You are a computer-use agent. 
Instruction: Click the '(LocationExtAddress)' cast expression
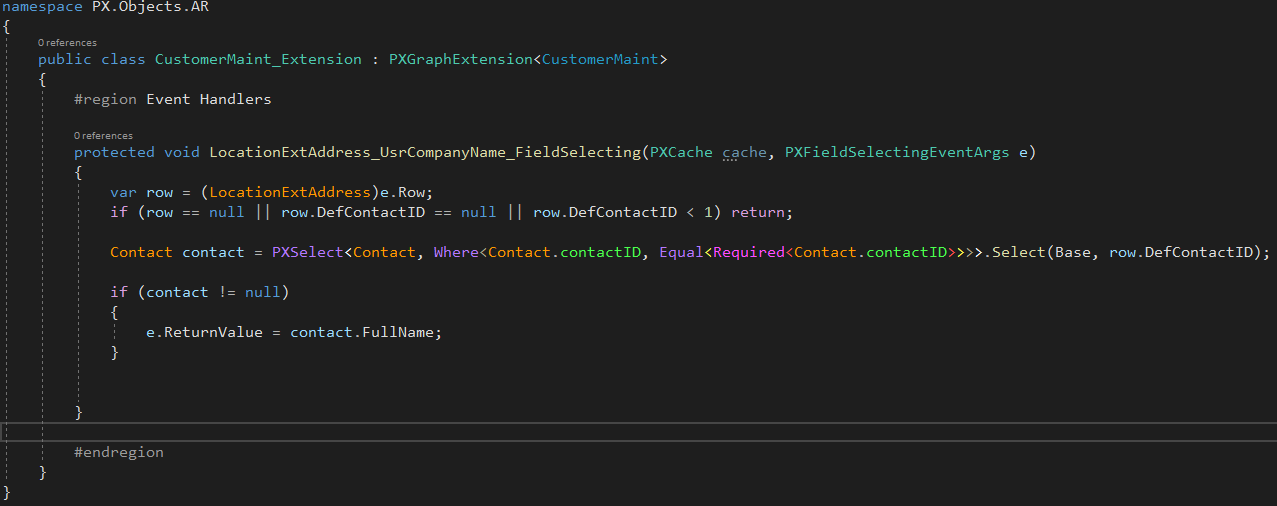(293, 192)
